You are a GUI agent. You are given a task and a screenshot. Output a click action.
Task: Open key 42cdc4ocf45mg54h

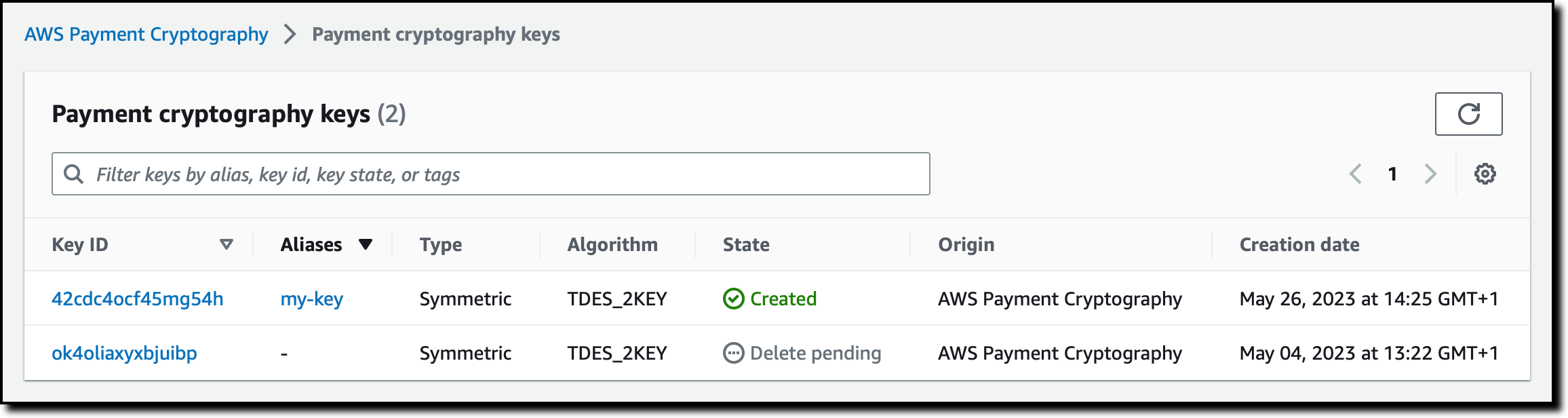[x=138, y=299]
